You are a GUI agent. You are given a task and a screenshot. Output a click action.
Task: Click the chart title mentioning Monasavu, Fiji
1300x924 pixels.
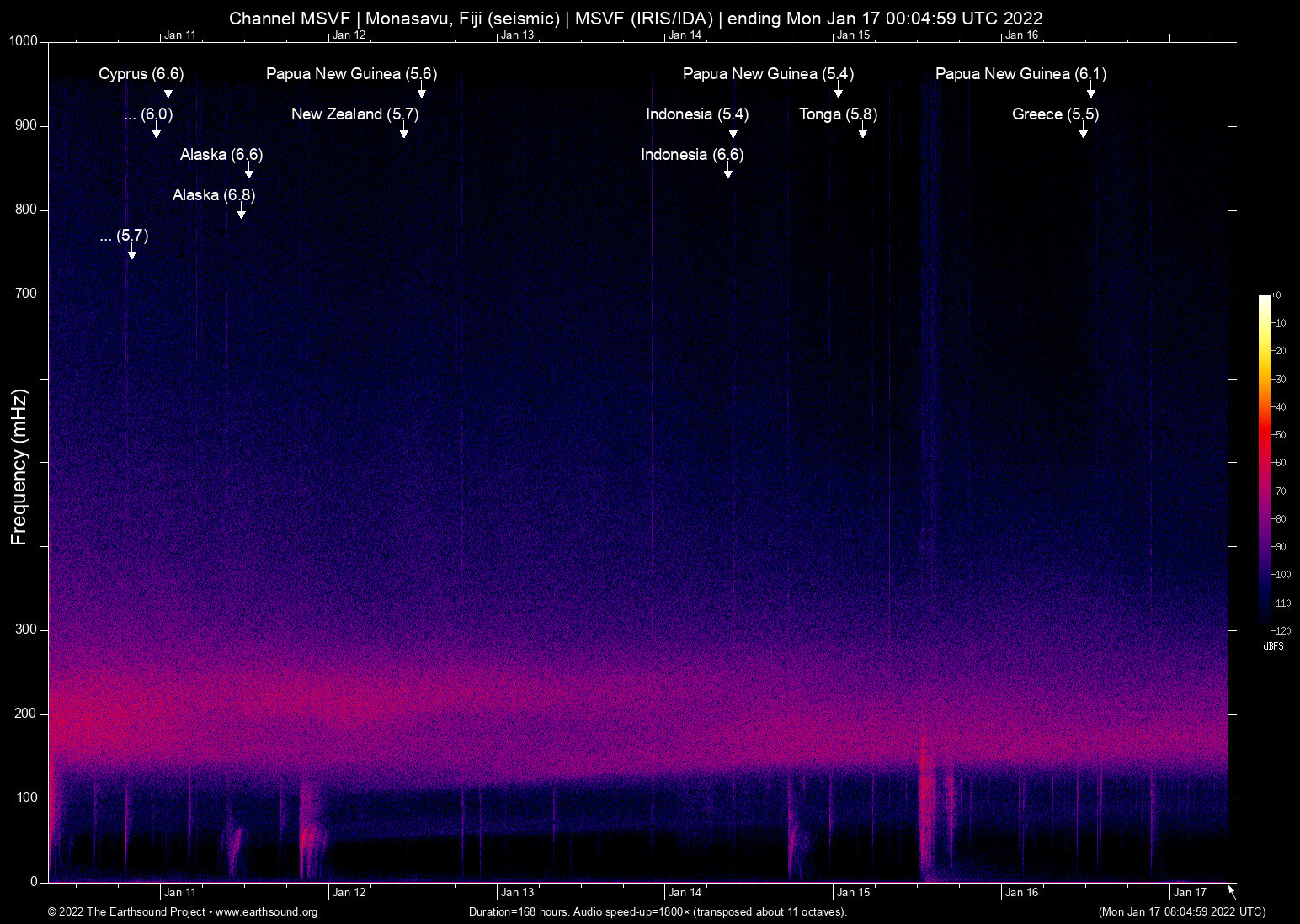coord(636,19)
